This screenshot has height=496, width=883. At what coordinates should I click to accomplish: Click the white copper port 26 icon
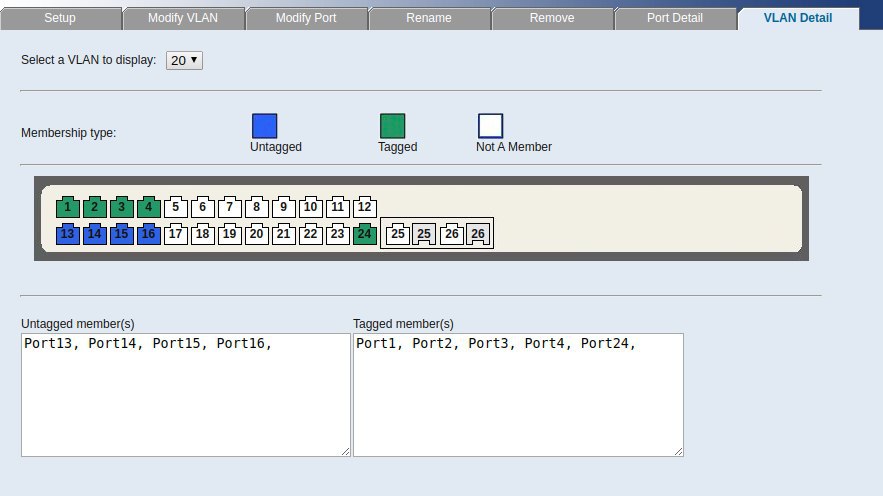[452, 234]
